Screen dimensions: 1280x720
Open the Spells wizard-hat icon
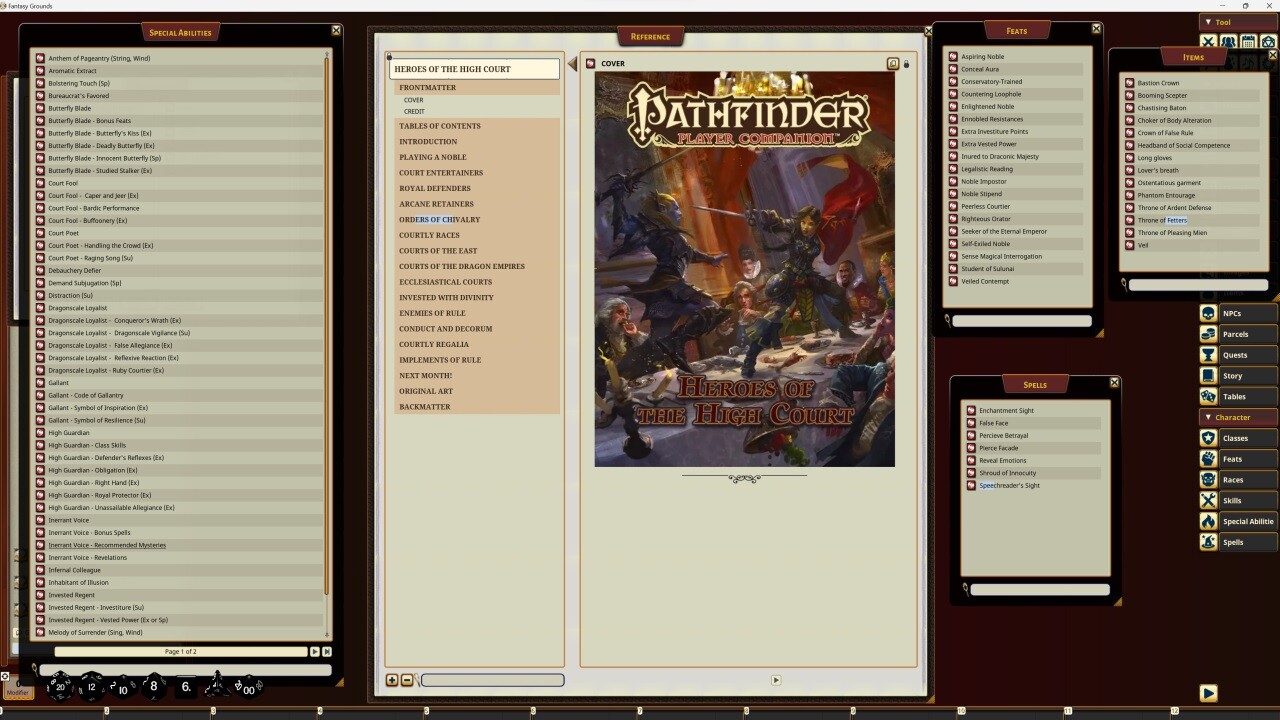click(1208, 541)
